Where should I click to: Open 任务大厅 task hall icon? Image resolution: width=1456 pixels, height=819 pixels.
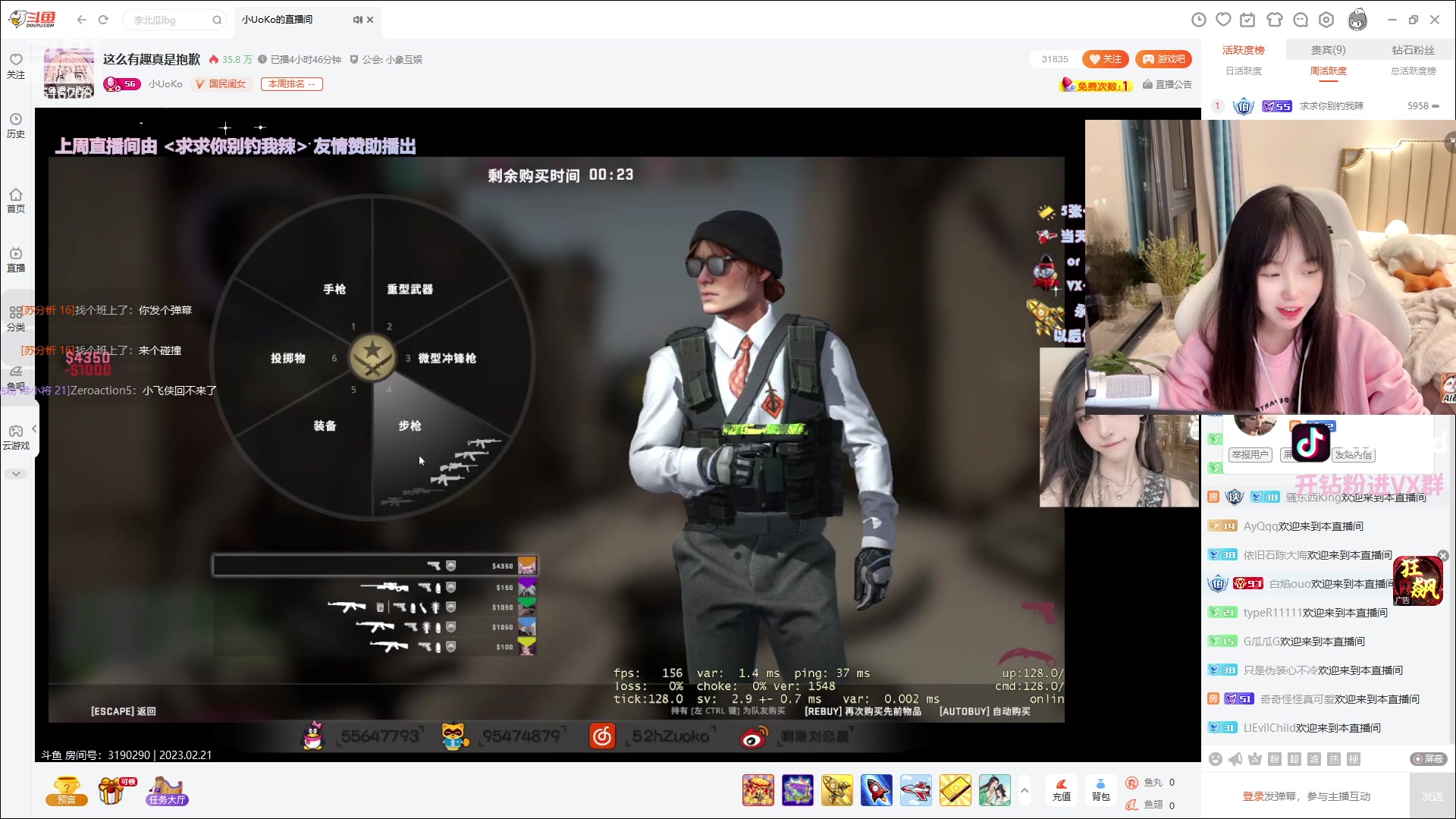click(x=168, y=790)
